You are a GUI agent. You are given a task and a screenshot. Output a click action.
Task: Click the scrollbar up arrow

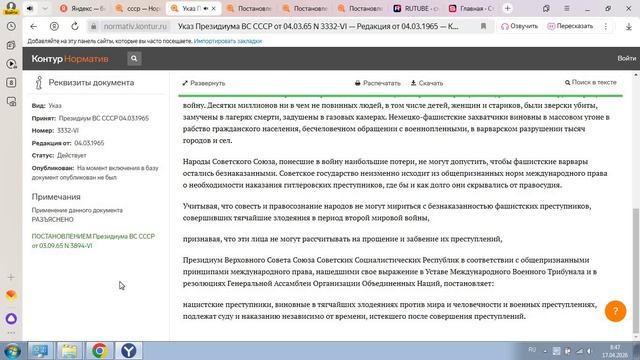[636, 76]
